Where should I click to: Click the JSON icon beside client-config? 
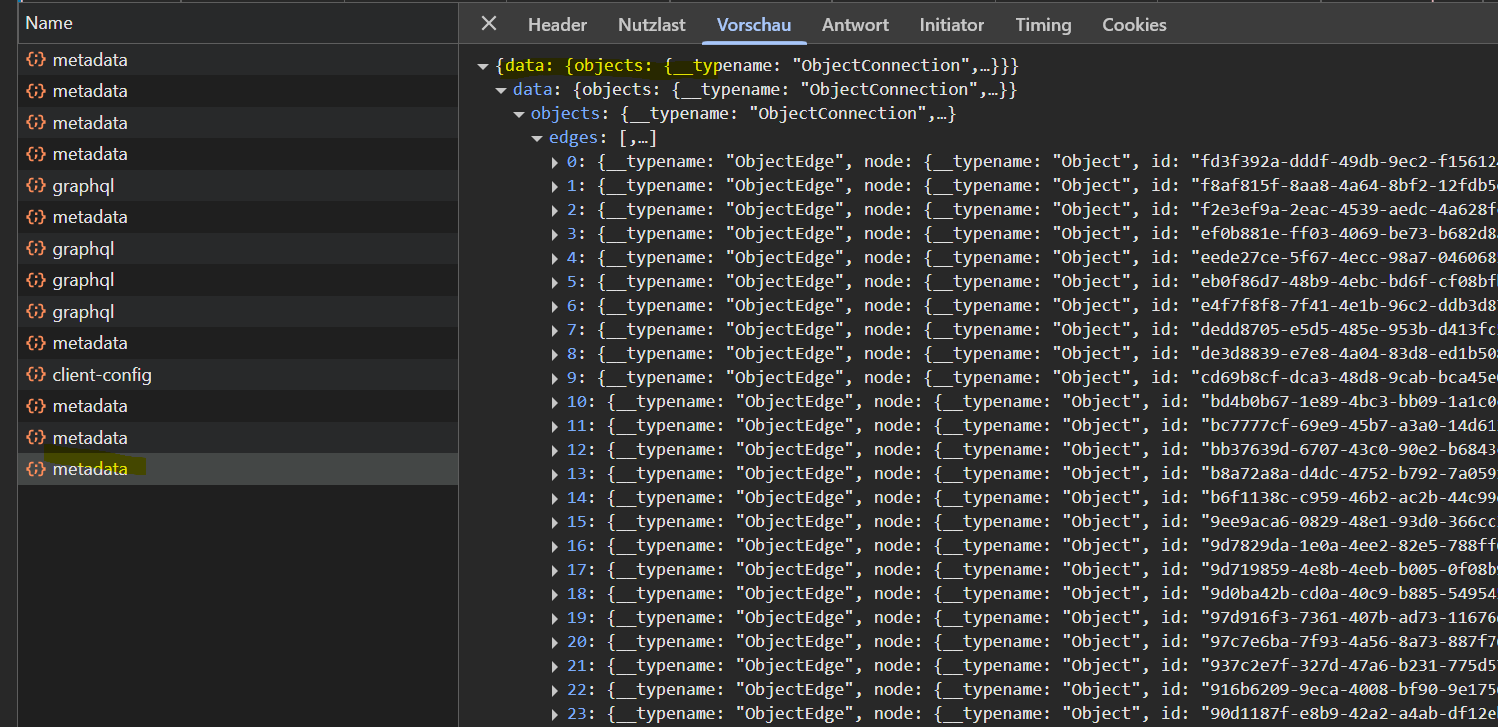[36, 375]
